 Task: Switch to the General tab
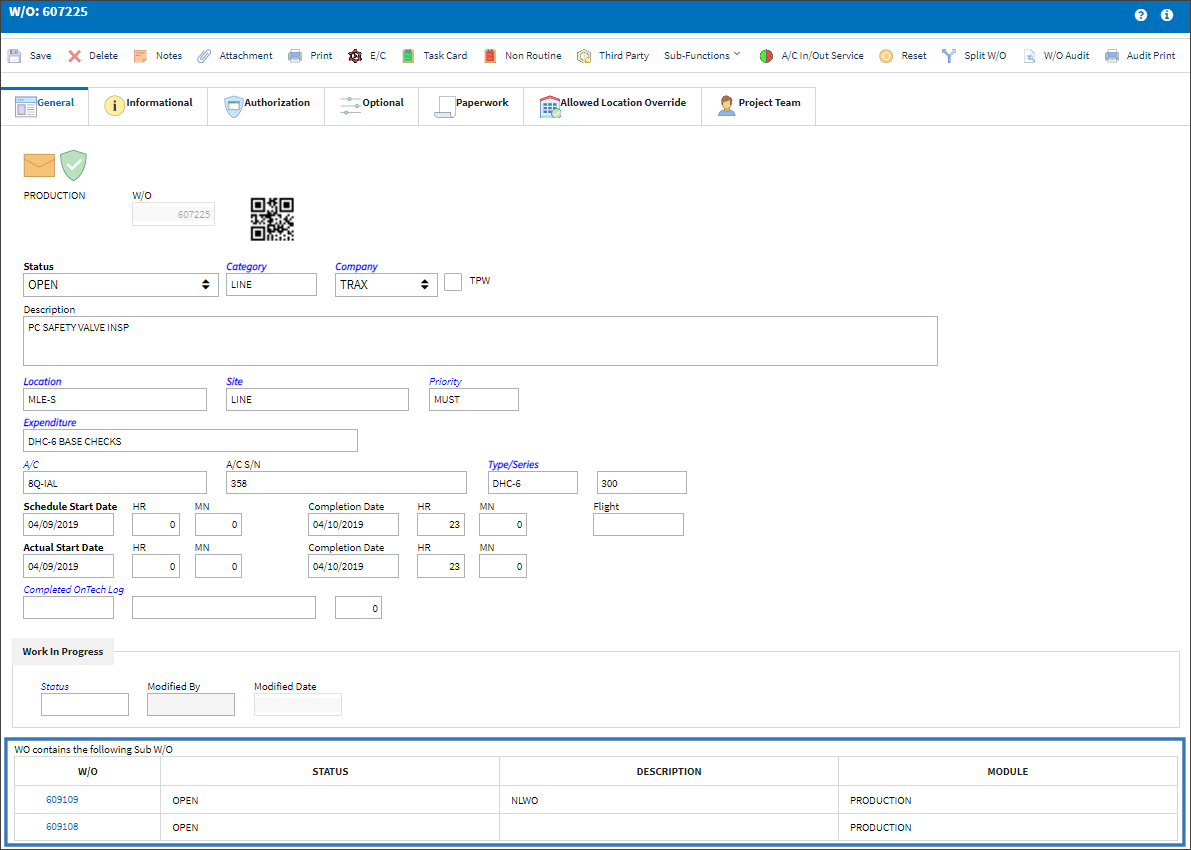(x=45, y=106)
